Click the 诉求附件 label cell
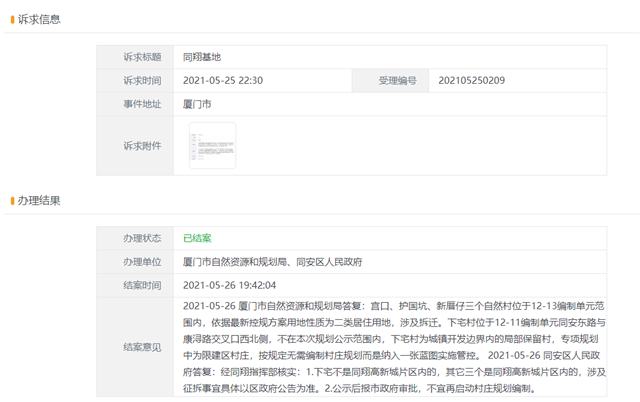This screenshot has width=640, height=402. coord(135,146)
